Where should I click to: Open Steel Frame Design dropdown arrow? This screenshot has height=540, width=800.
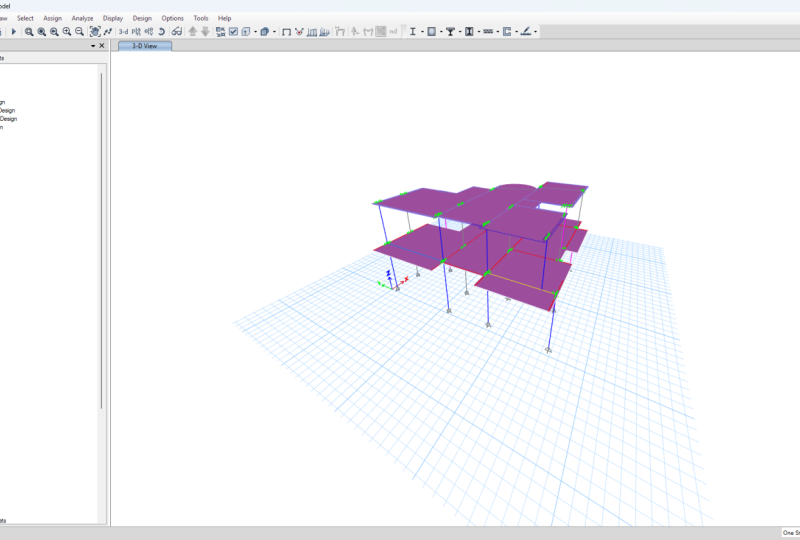tap(422, 32)
